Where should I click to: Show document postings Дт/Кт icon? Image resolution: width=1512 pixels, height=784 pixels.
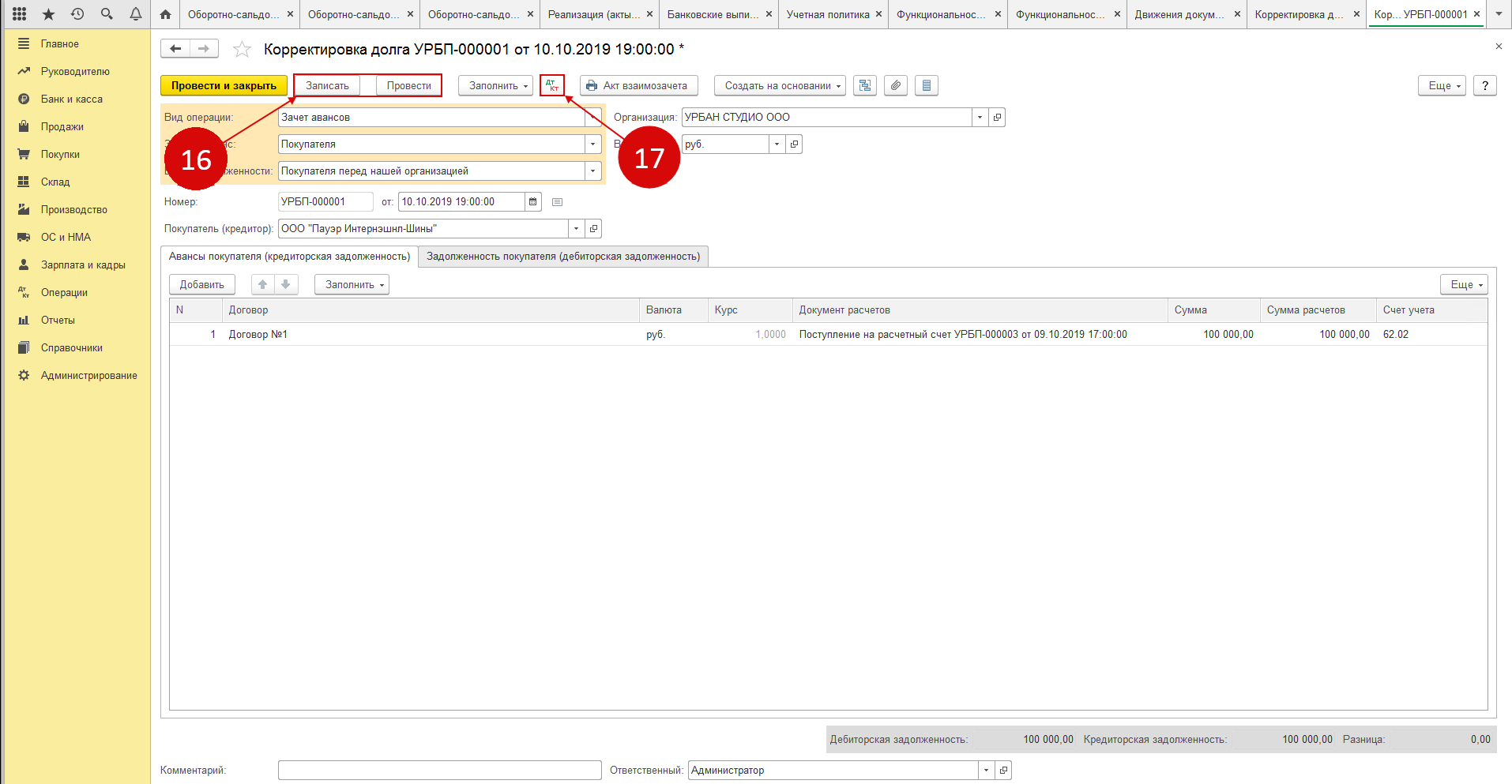552,85
